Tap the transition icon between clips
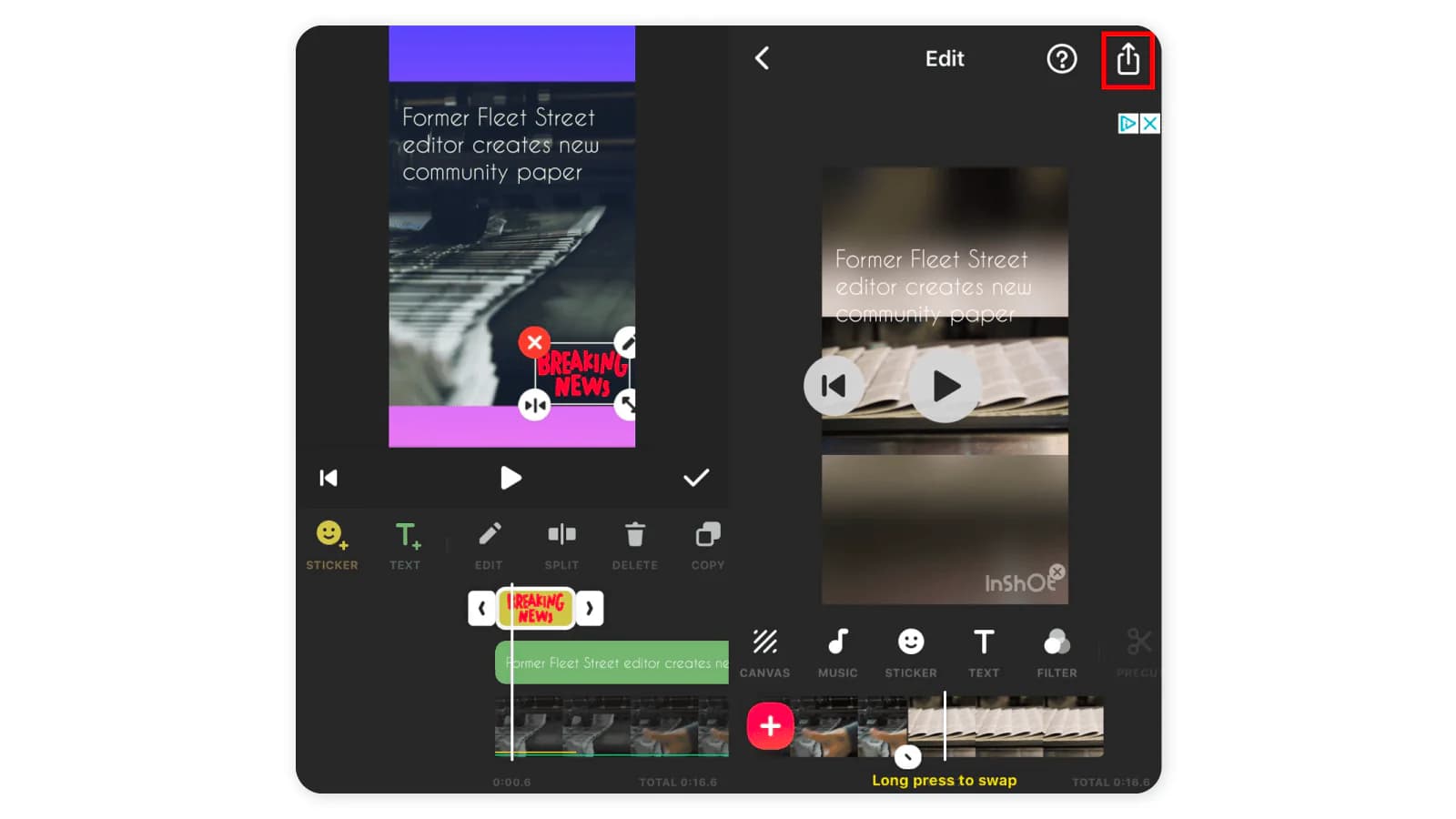Image resolution: width=1456 pixels, height=819 pixels. (x=907, y=756)
